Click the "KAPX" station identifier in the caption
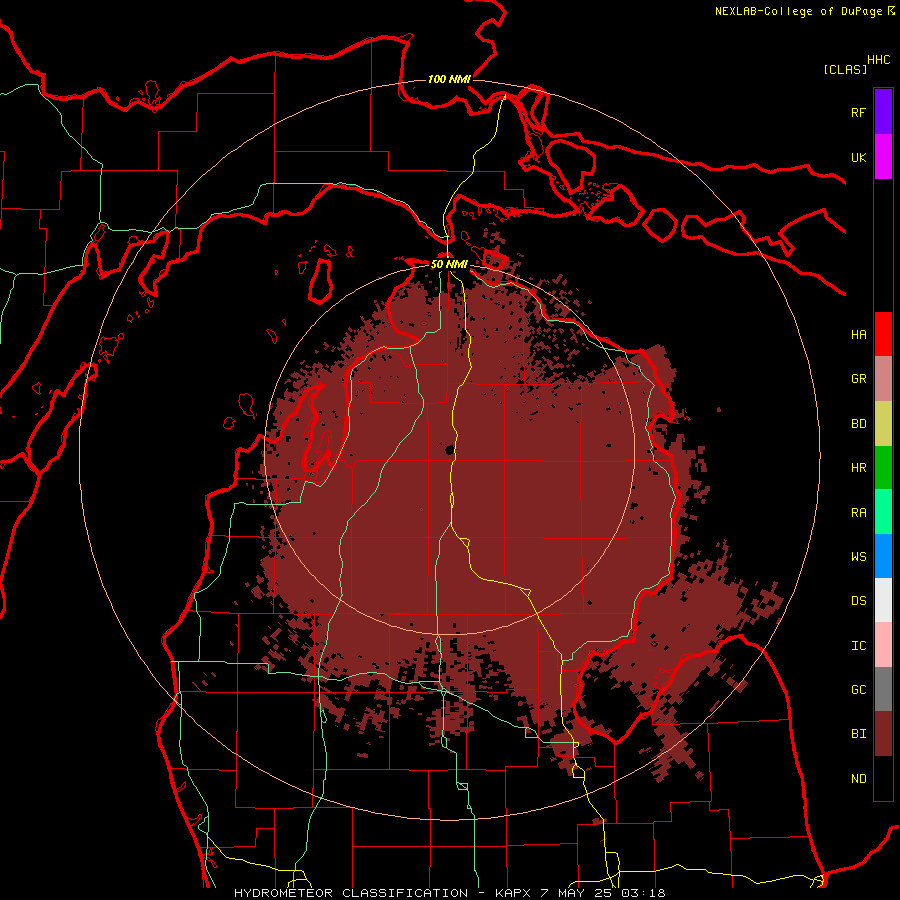 pos(513,893)
